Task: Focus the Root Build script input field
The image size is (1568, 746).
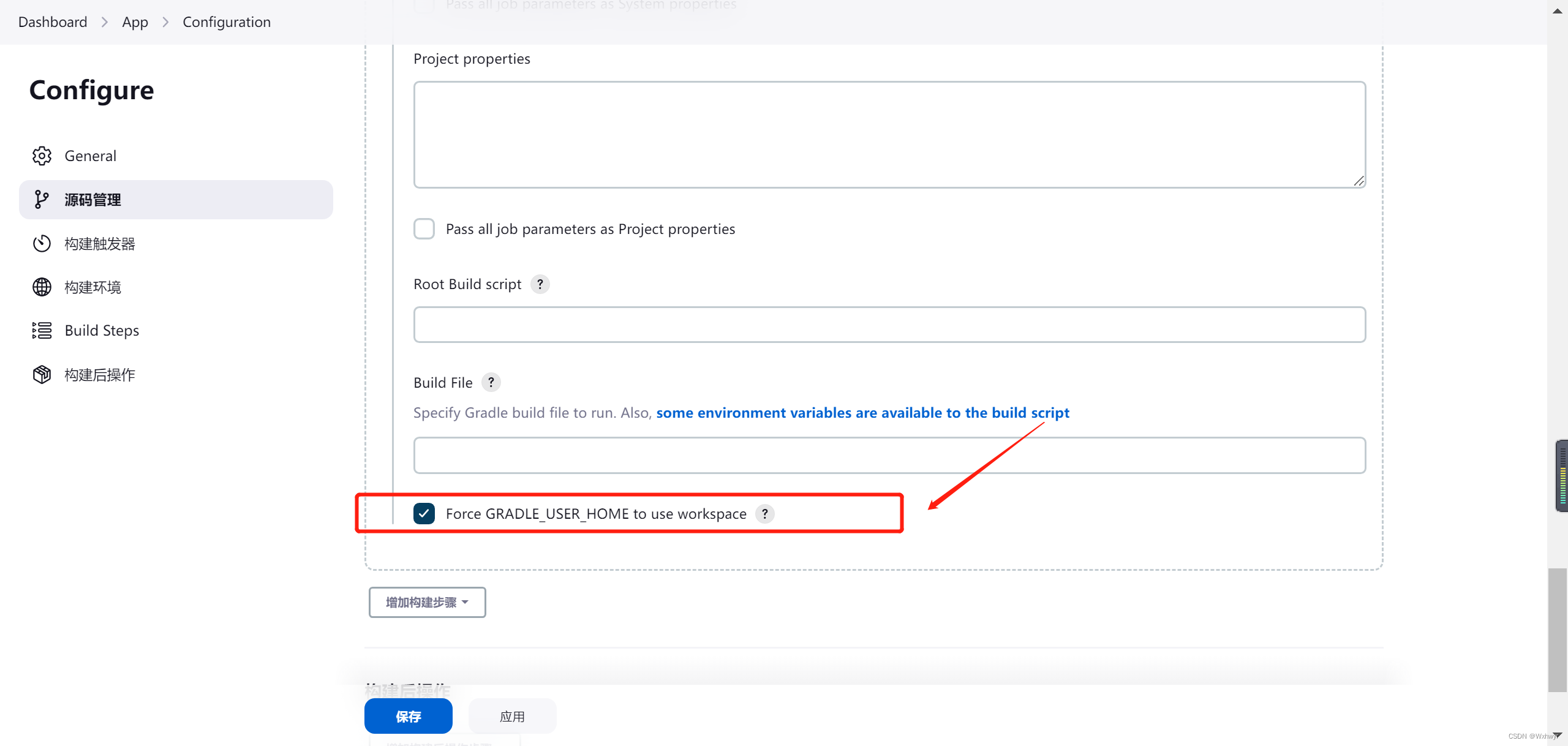Action: point(889,325)
